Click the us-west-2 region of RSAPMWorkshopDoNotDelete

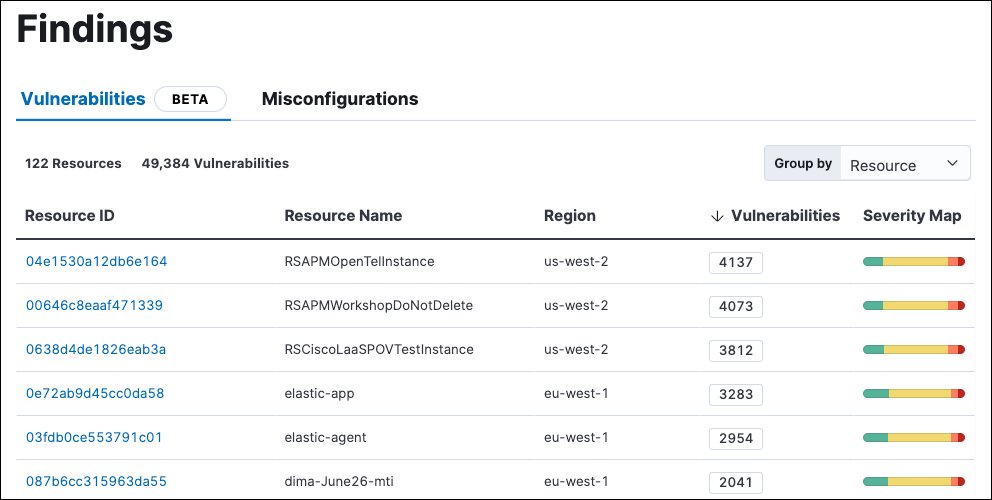click(576, 305)
